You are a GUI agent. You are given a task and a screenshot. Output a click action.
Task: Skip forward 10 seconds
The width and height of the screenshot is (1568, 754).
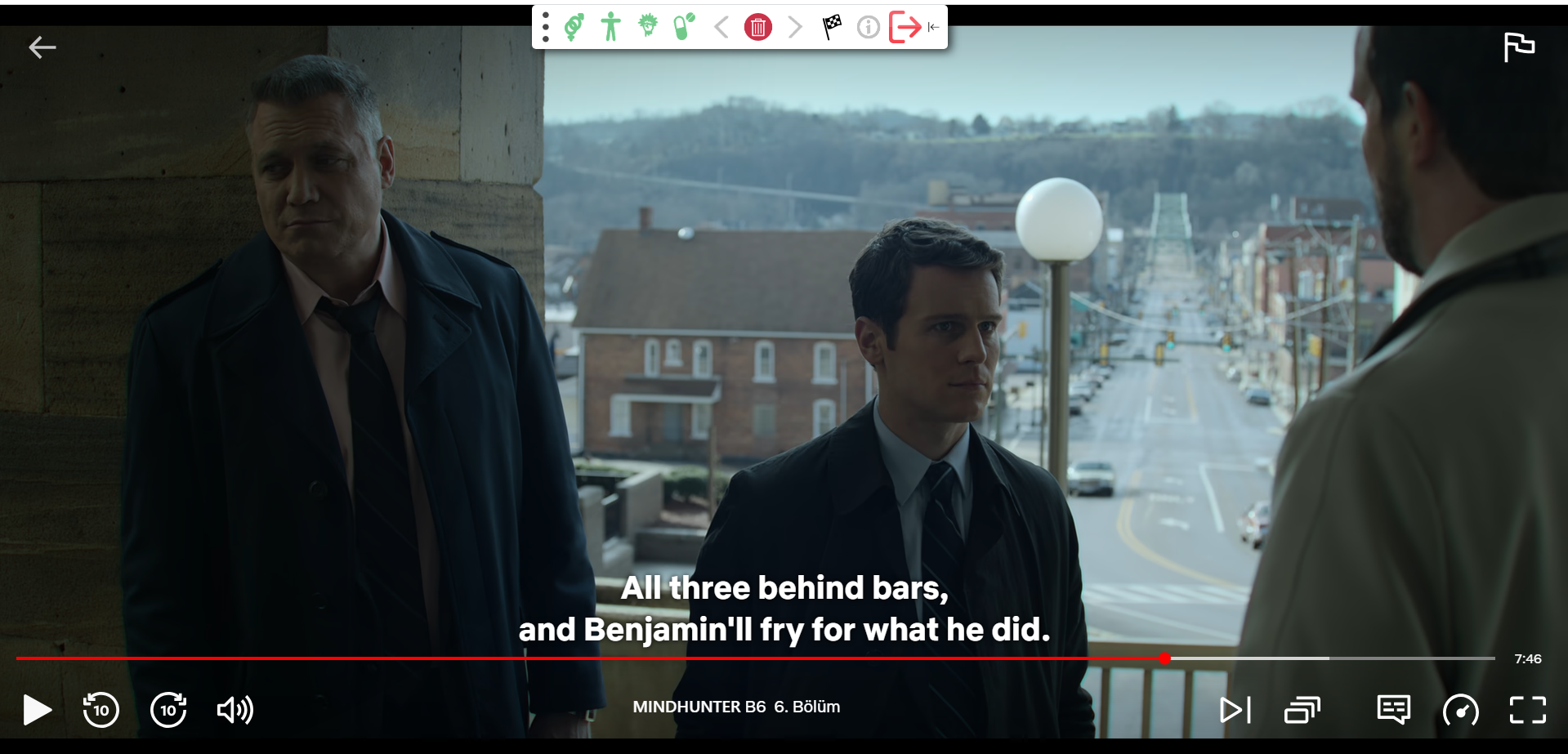pos(168,709)
